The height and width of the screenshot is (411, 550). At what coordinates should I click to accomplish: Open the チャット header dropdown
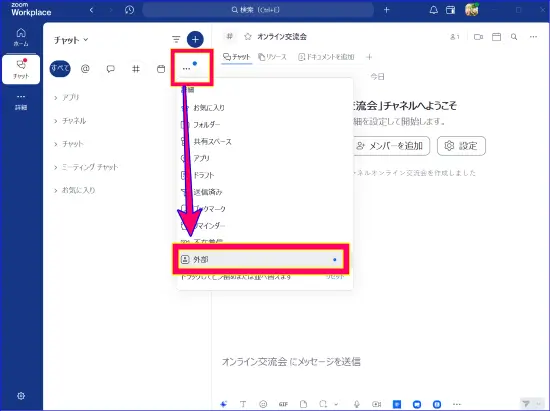(71, 40)
